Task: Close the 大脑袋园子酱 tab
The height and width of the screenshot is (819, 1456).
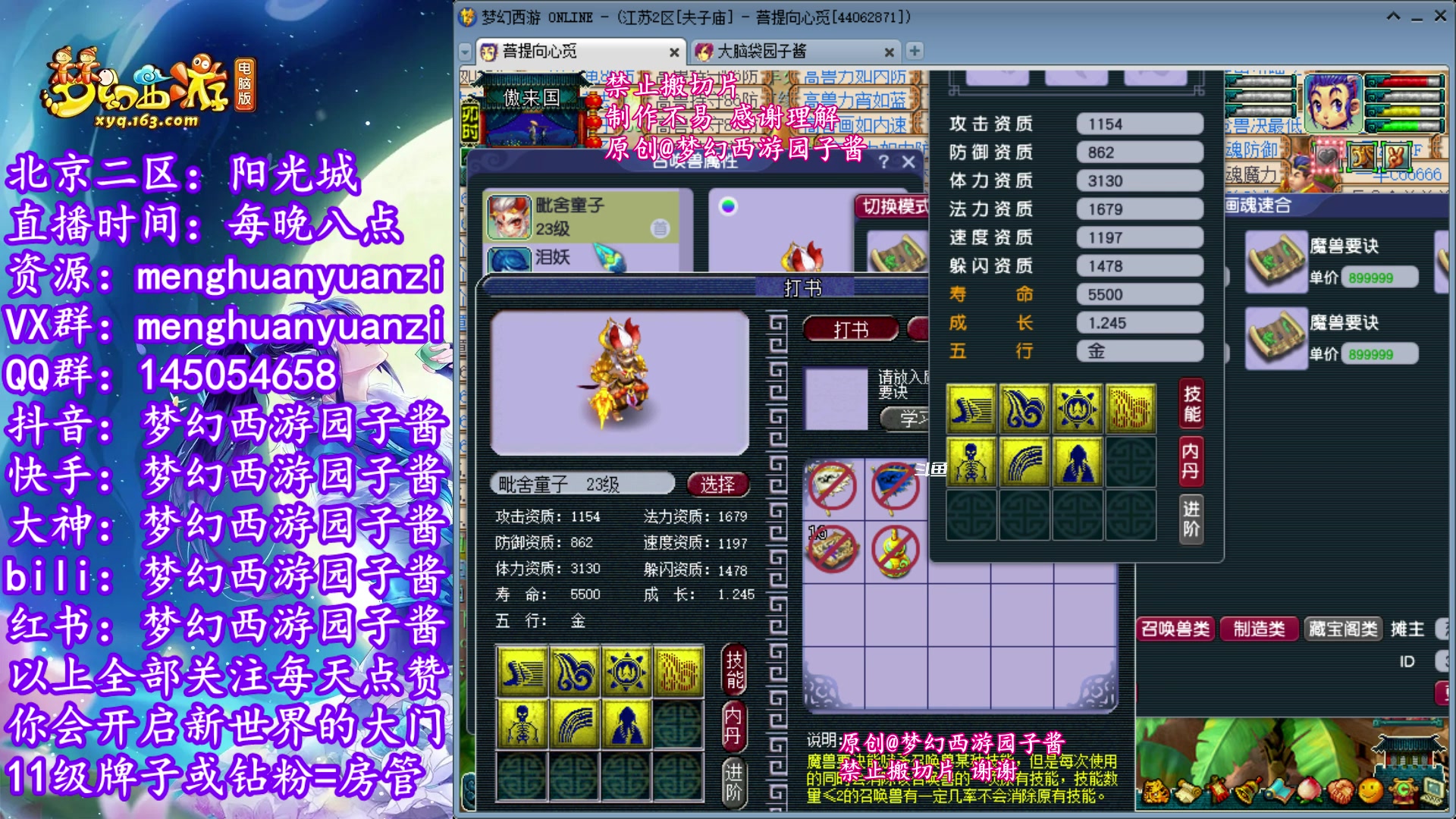Action: 889,52
